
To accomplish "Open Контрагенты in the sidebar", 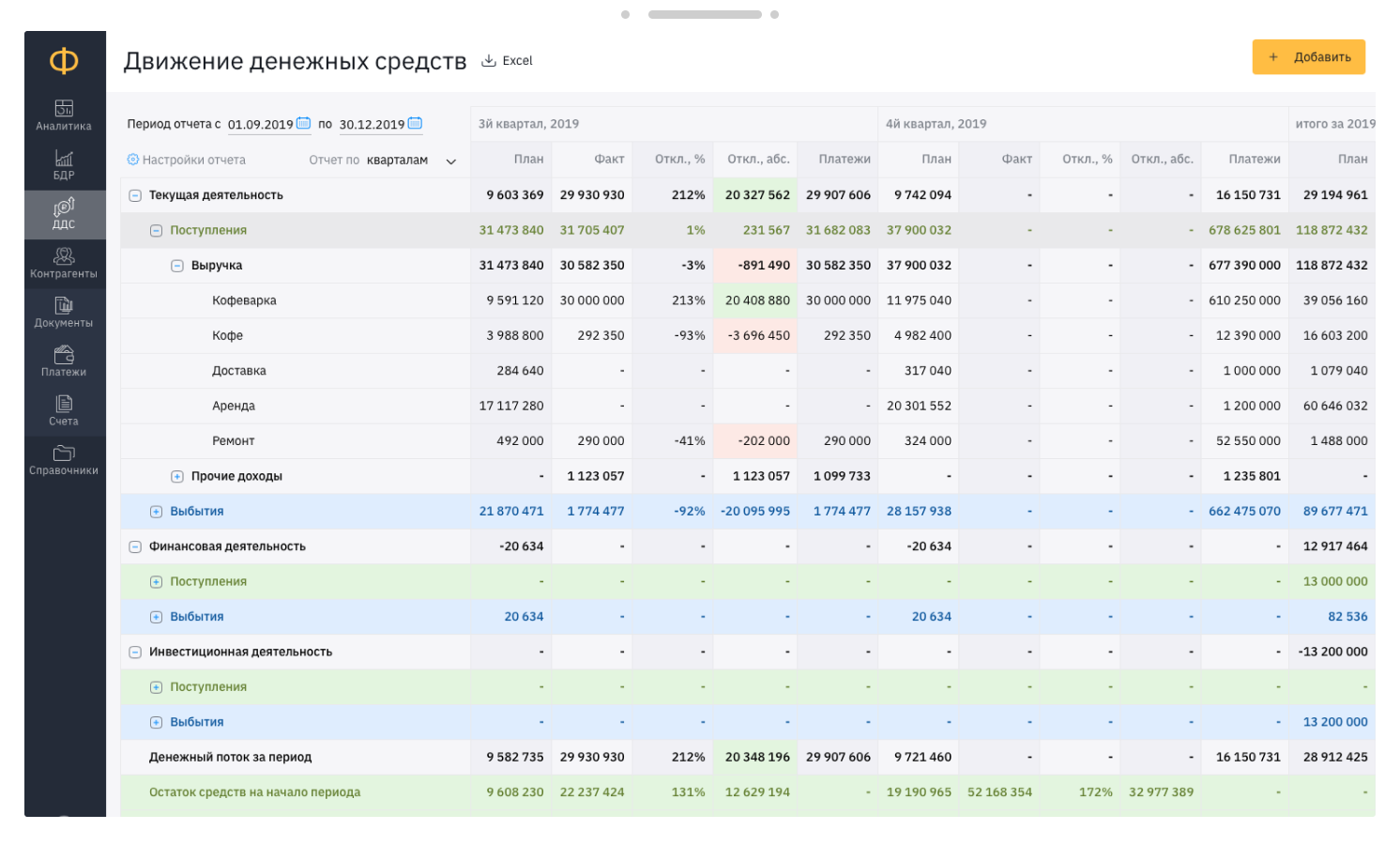I will click(64, 256).
